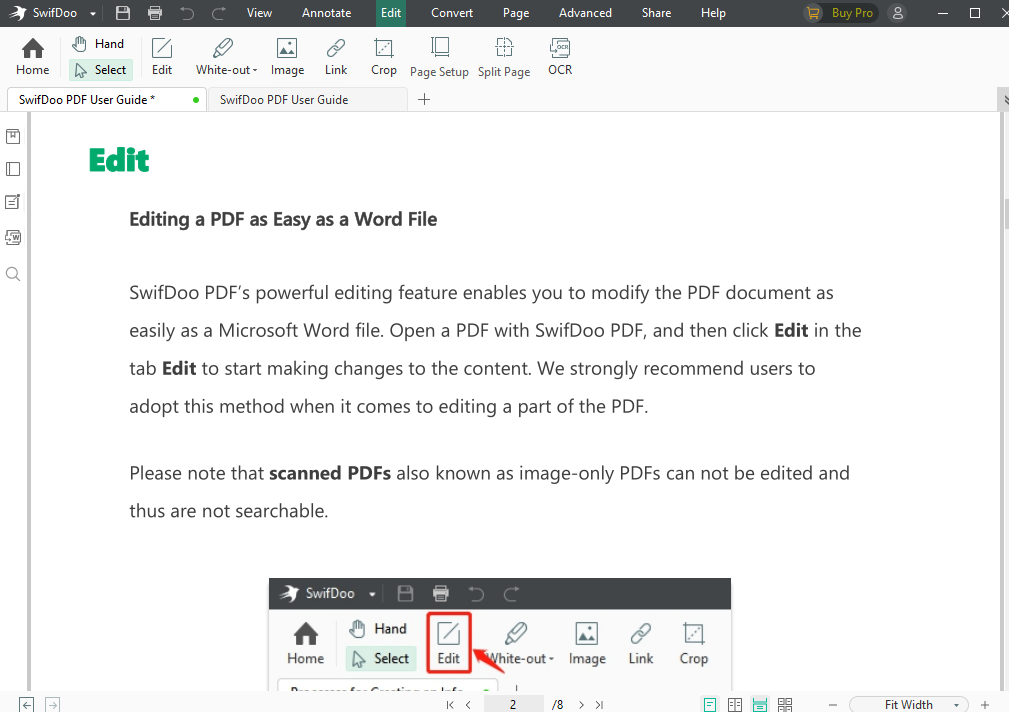
Task: Go forward to the next view
Action: tap(53, 704)
